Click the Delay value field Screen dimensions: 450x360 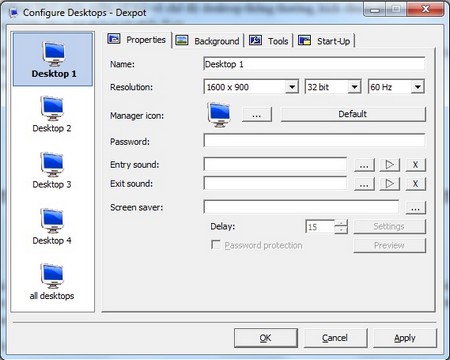[320, 227]
